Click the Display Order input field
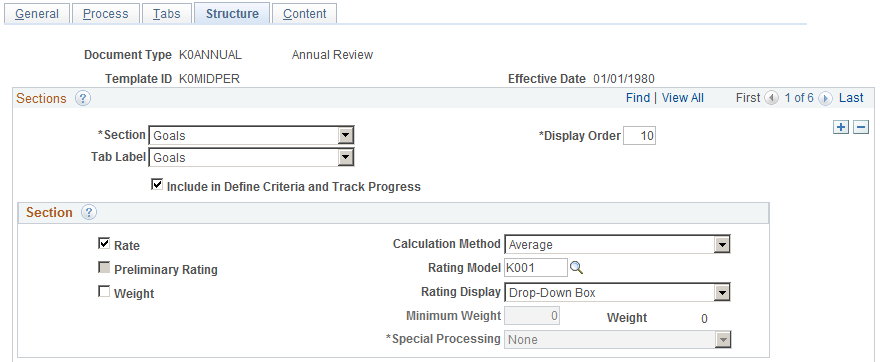The image size is (880, 362). (x=640, y=136)
